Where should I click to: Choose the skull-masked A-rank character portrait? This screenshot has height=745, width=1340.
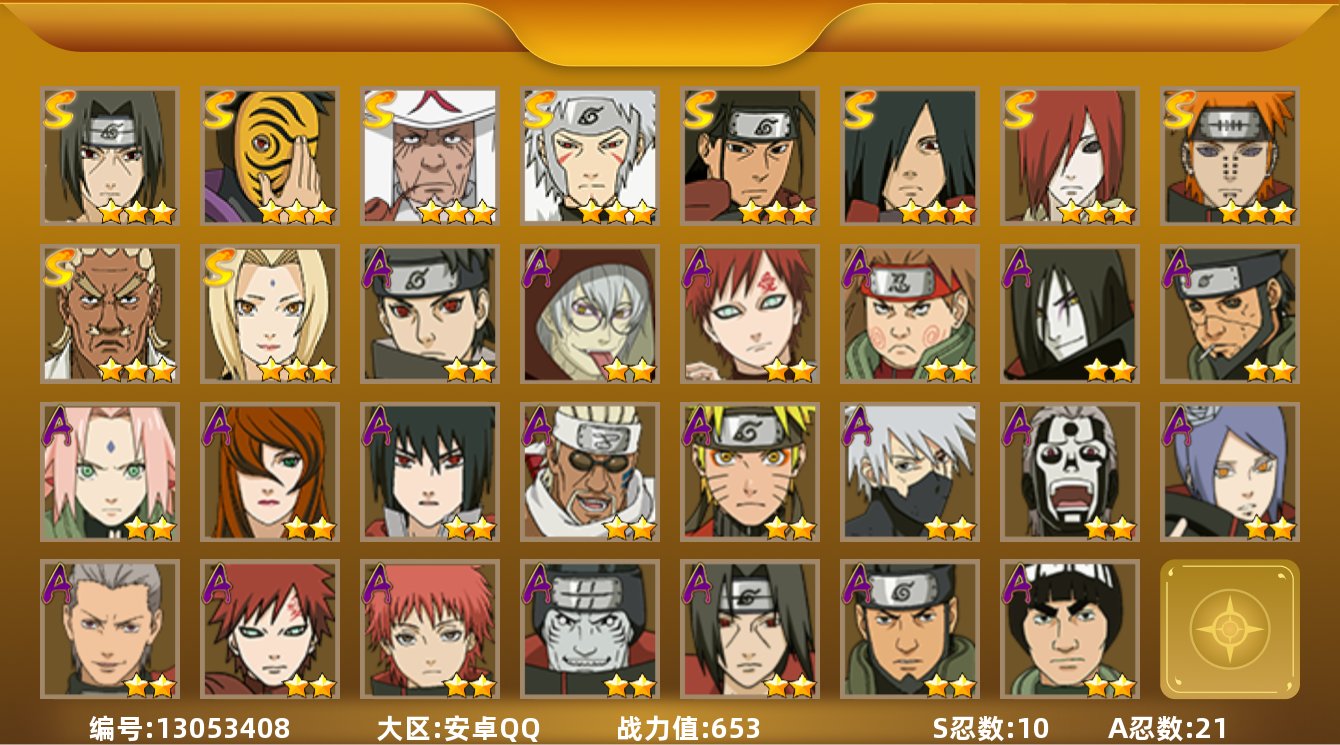pyautogui.click(x=1069, y=472)
